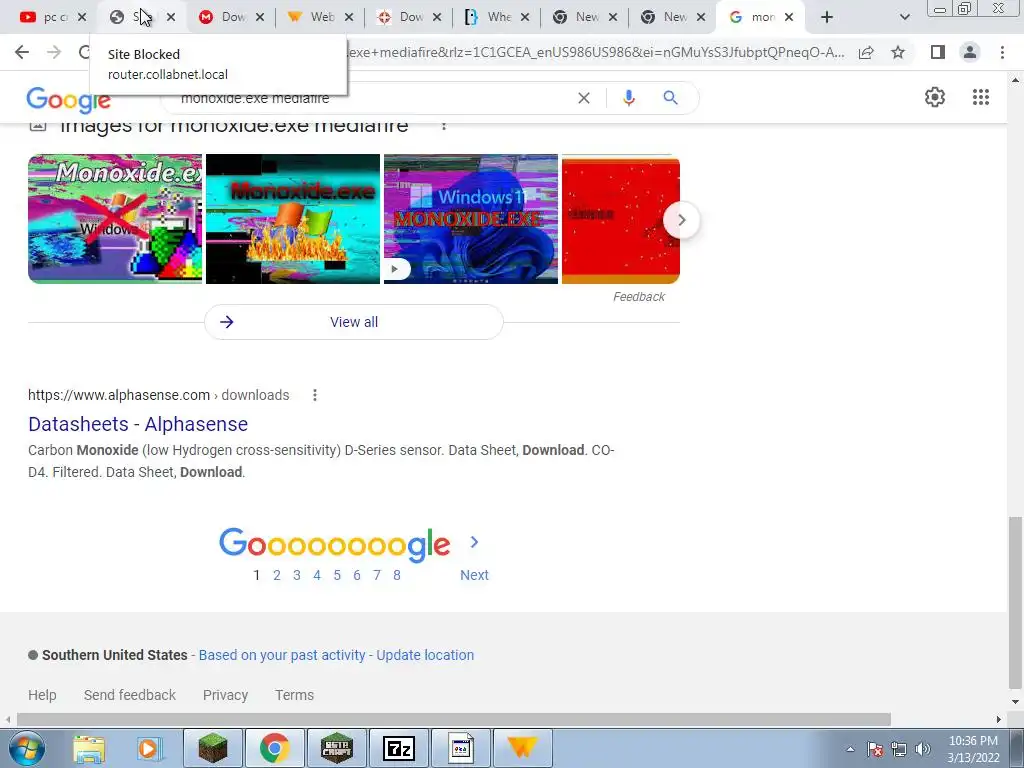
Task: Go to results page 2
Action: coord(277,575)
